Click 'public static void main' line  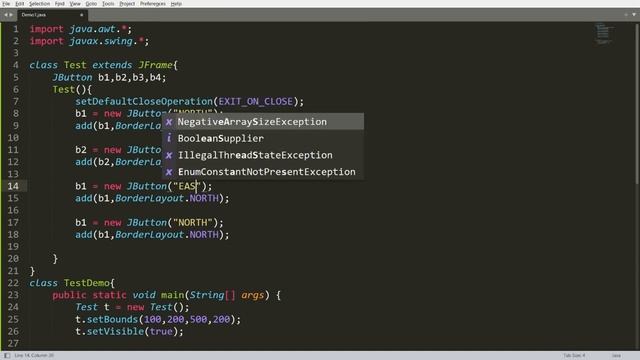tap(166, 295)
